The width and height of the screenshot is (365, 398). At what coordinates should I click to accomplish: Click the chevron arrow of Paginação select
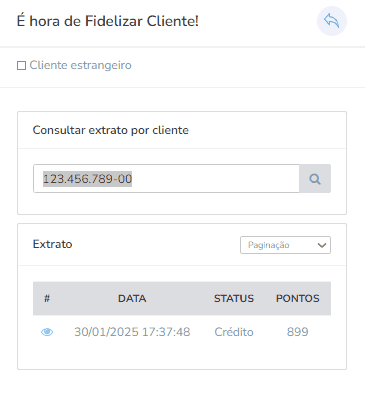pyautogui.click(x=322, y=245)
